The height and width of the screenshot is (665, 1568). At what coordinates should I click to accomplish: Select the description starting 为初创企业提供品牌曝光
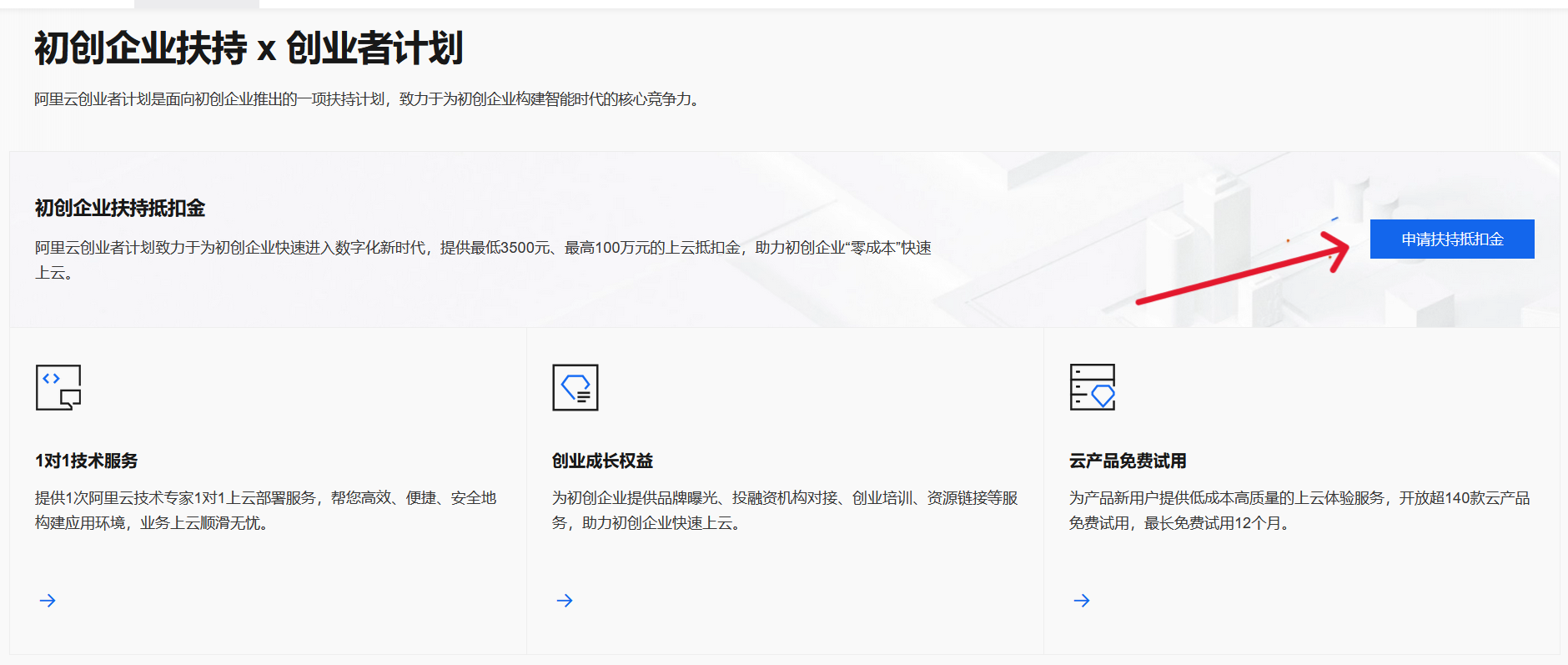click(785, 510)
